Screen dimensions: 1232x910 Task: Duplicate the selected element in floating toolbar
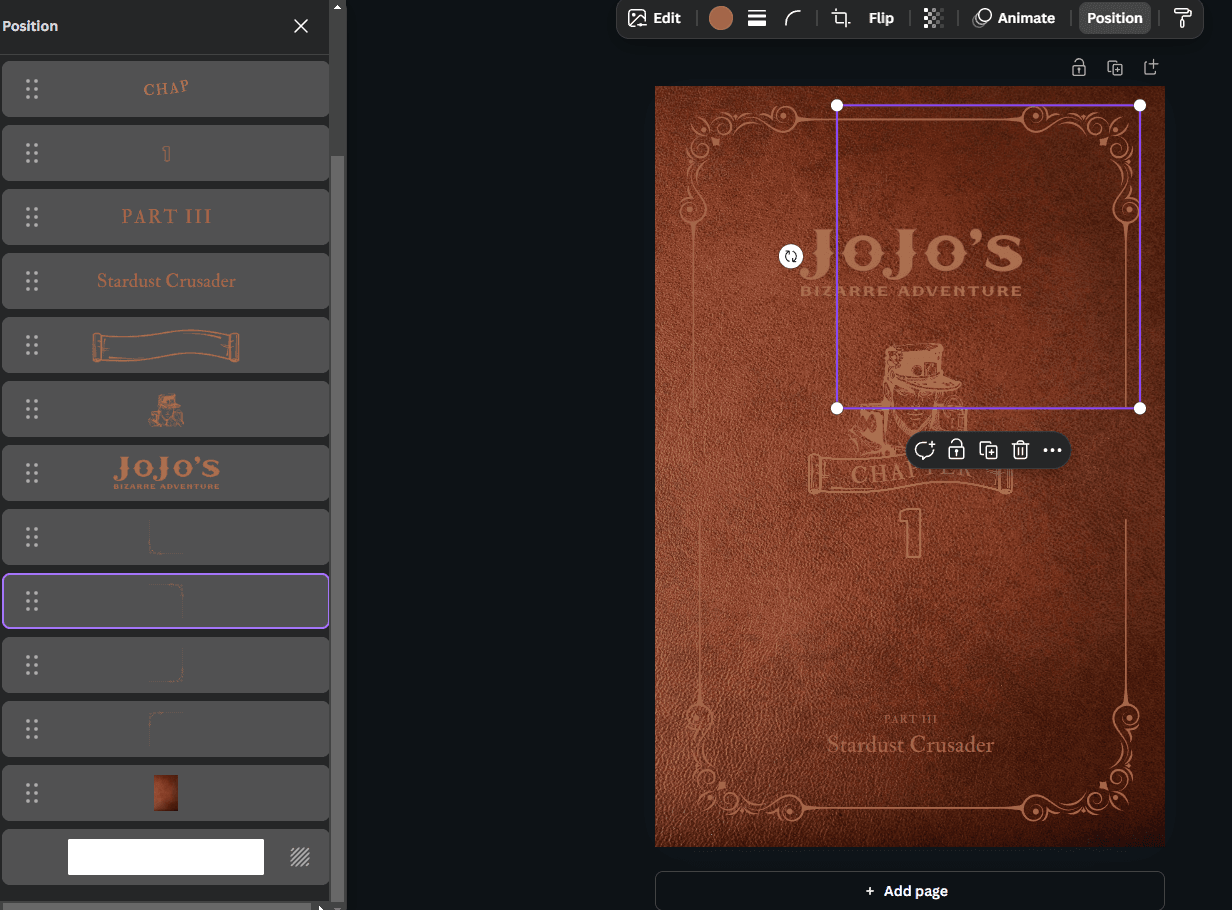click(988, 450)
